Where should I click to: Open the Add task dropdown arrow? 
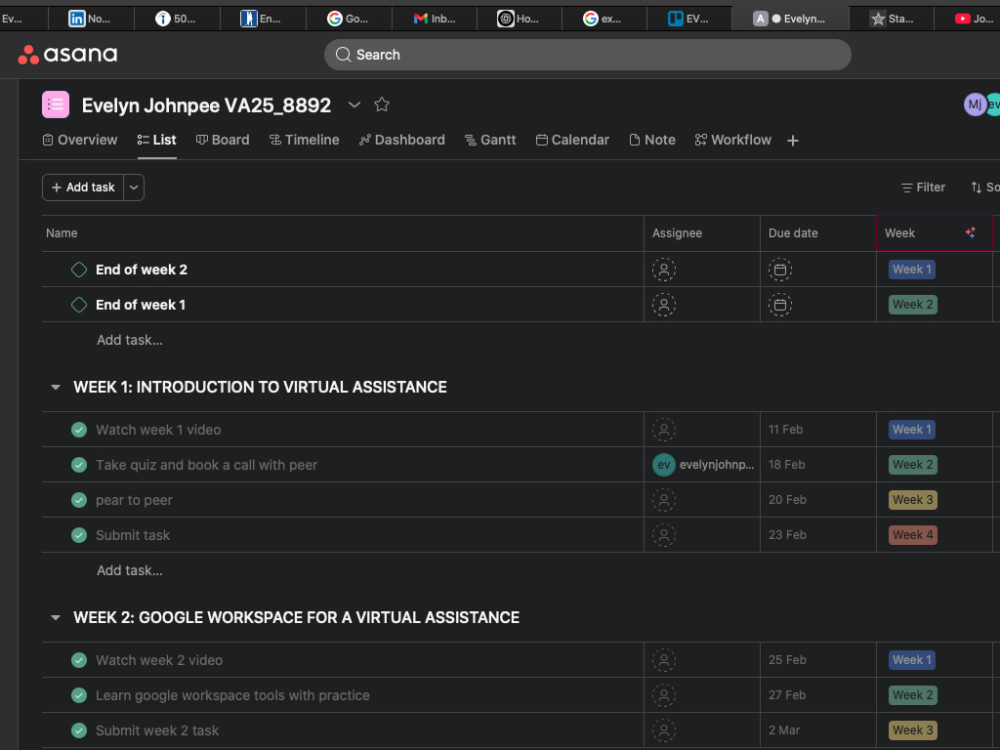[134, 188]
